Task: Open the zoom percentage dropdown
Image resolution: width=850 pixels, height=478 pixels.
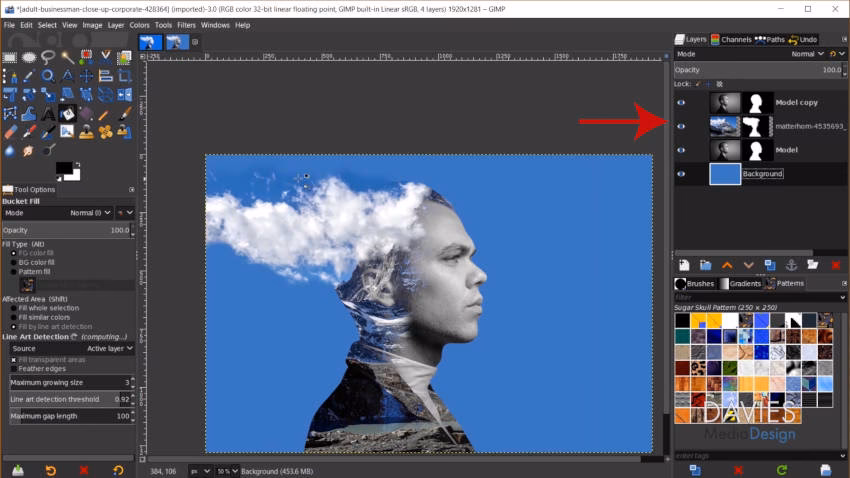Action: 228,471
